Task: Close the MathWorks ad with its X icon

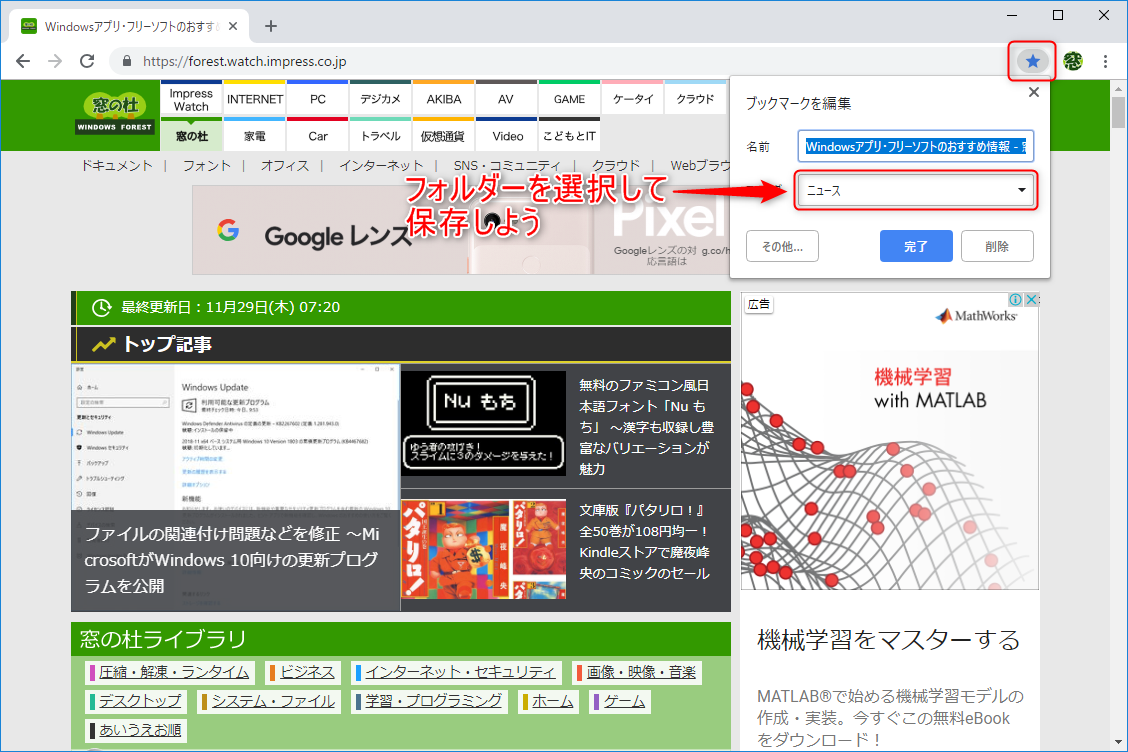Action: pos(1031,298)
